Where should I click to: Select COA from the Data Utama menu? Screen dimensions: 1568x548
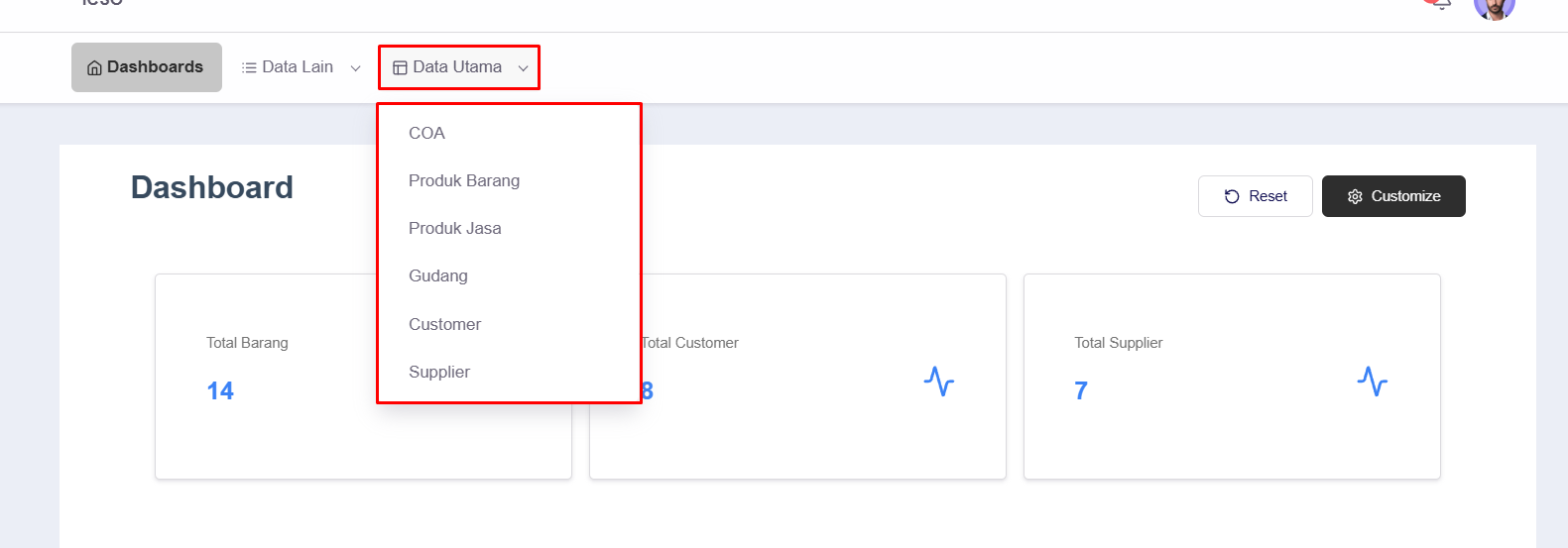(x=426, y=133)
